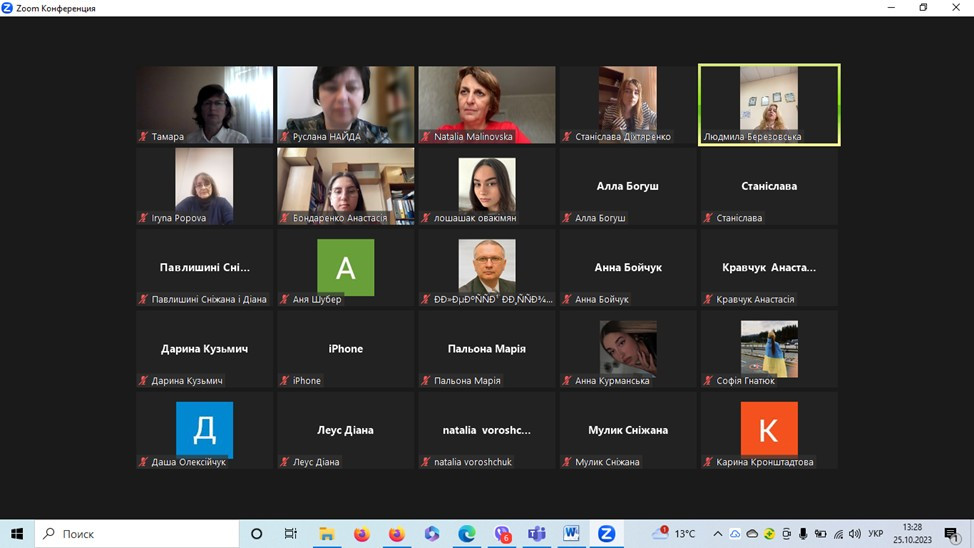This screenshot has width=974, height=548.
Task: Click the blue Д avatar of Даша Олексійчук
Action: point(204,430)
